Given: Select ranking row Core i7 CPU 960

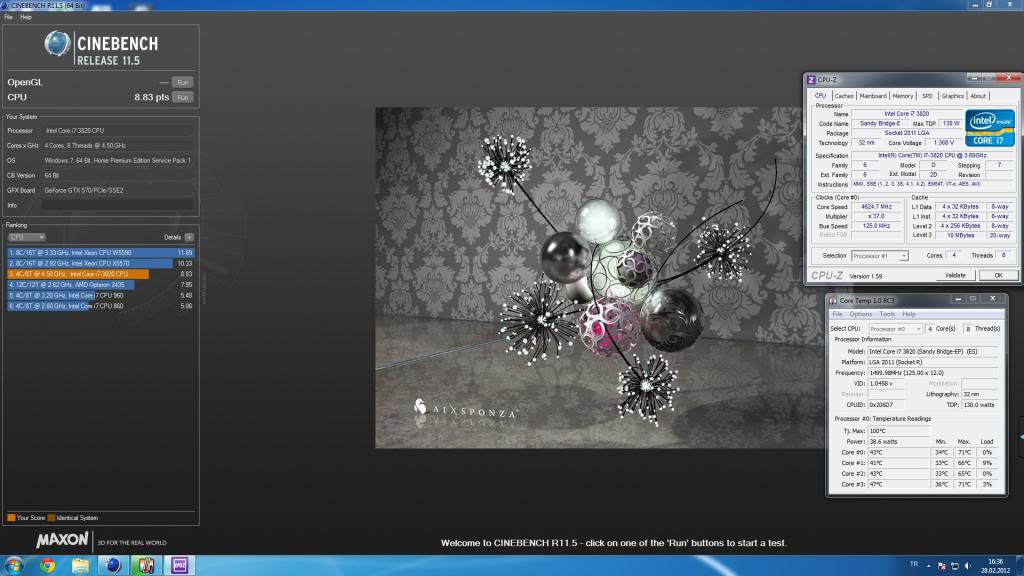Looking at the screenshot, I should pyautogui.click(x=101, y=295).
